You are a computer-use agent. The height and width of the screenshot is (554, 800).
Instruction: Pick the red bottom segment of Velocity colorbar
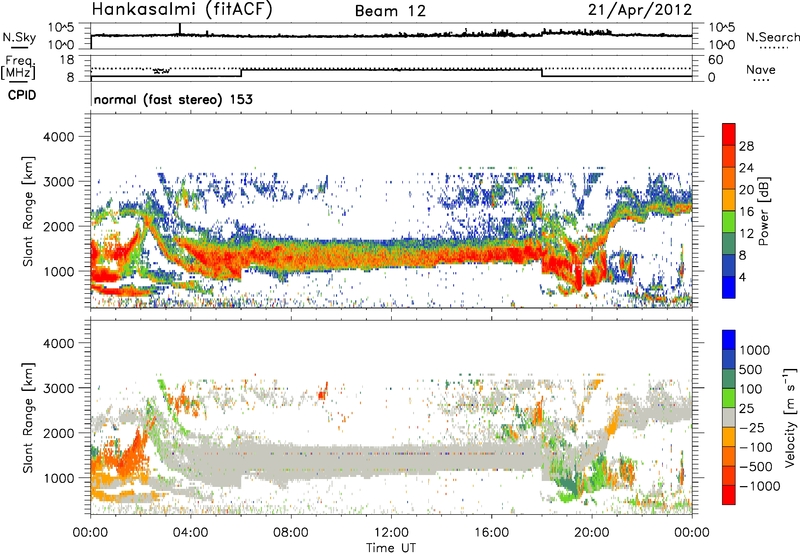click(x=729, y=495)
